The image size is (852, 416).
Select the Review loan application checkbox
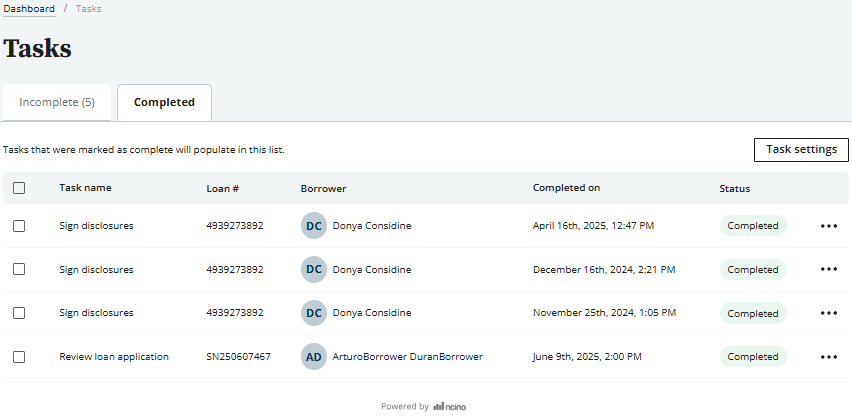click(x=19, y=357)
